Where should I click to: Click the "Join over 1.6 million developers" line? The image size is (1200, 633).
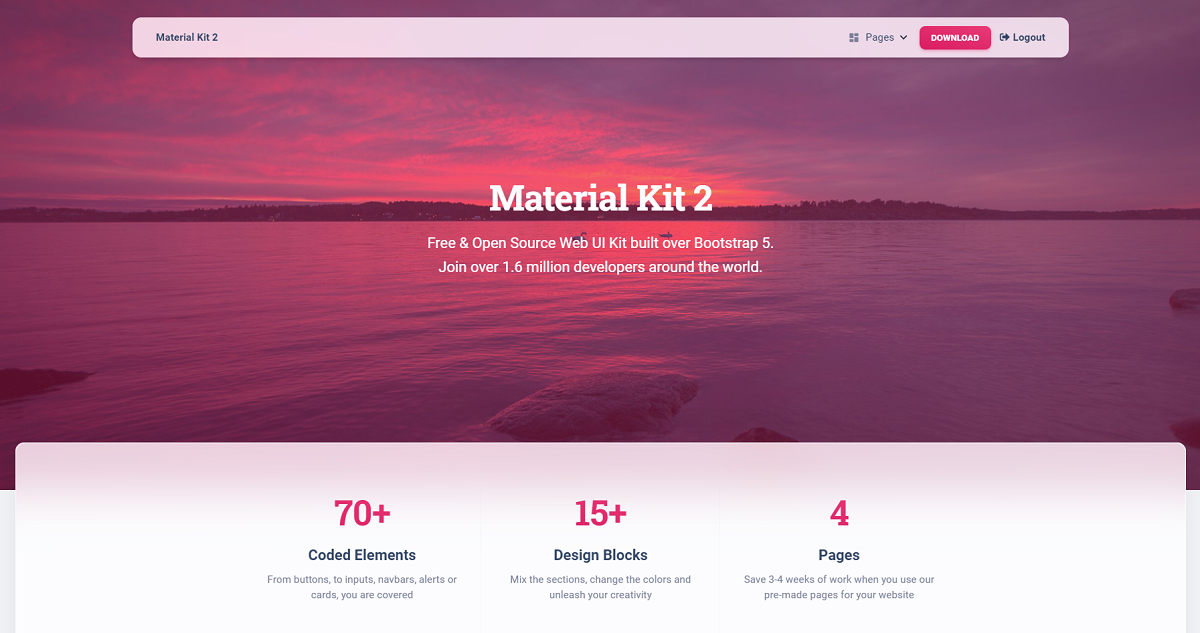coord(600,267)
